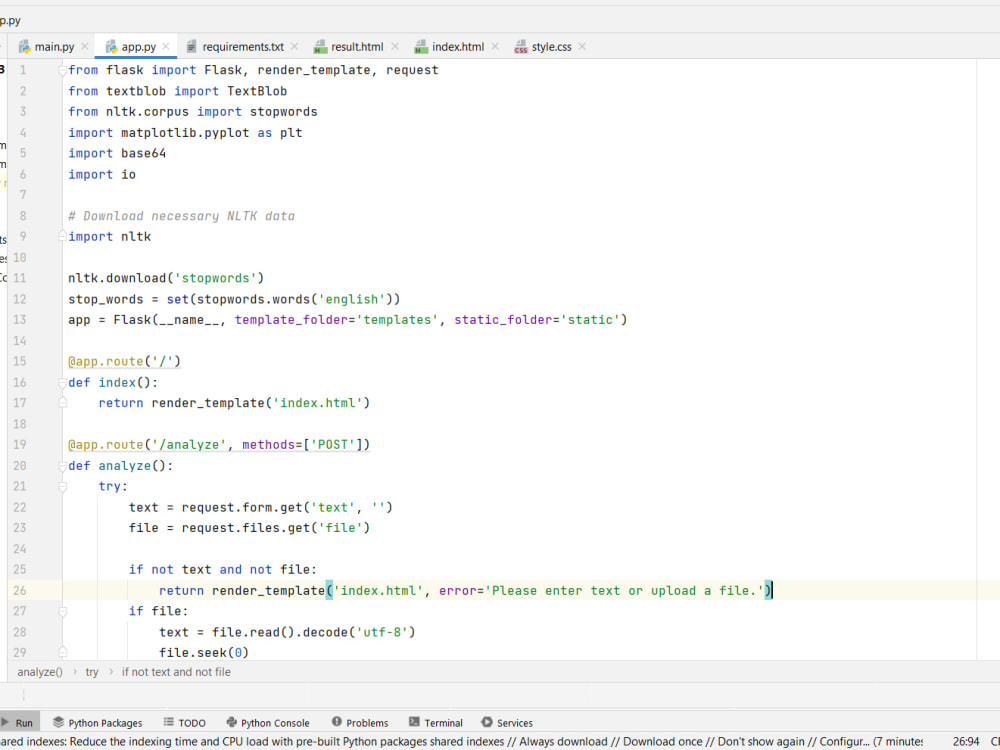Viewport: 1000px width, 750px height.
Task: Open the Problems tool window
Action: [360, 723]
